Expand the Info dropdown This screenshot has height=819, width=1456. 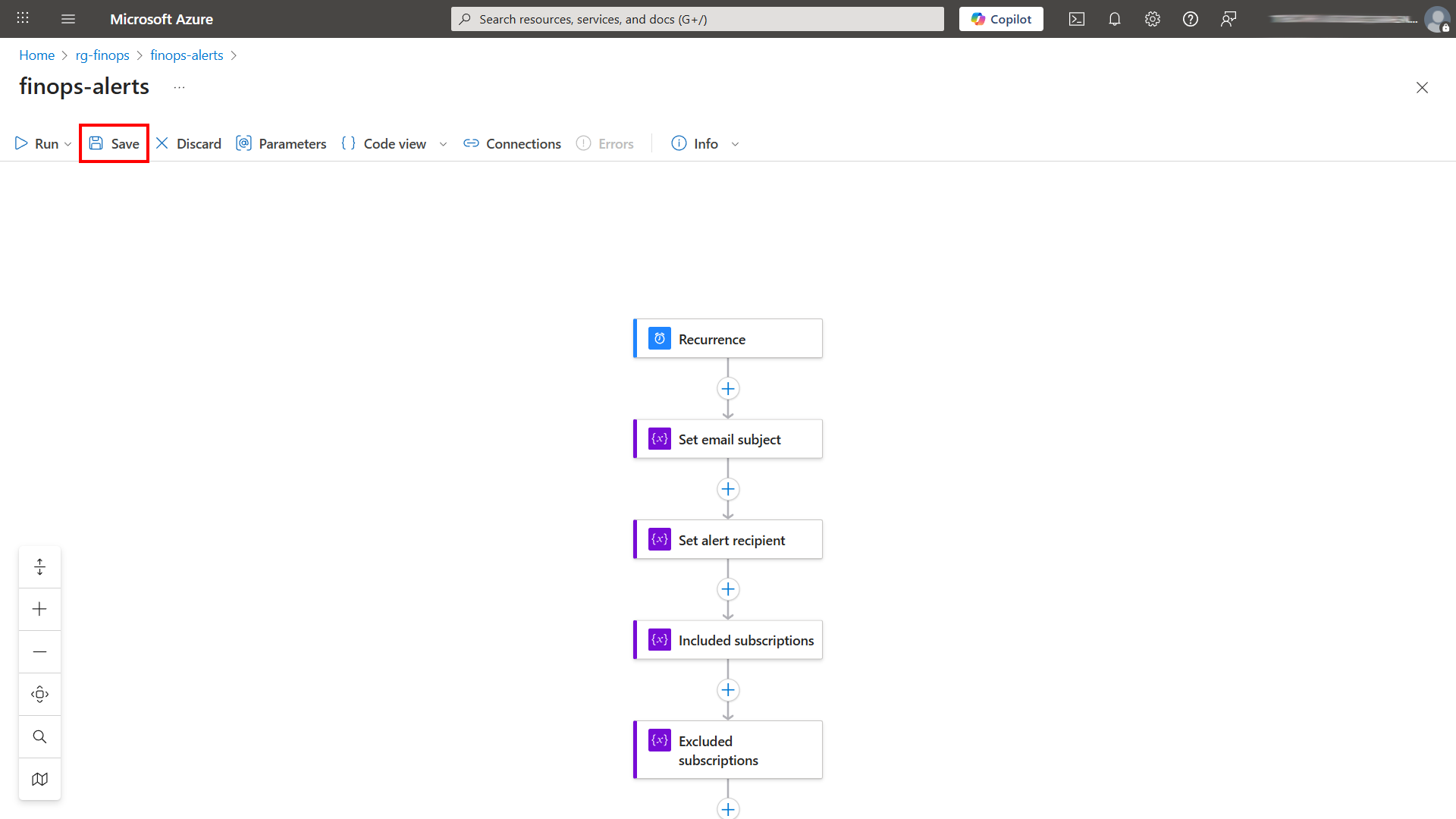[735, 143]
